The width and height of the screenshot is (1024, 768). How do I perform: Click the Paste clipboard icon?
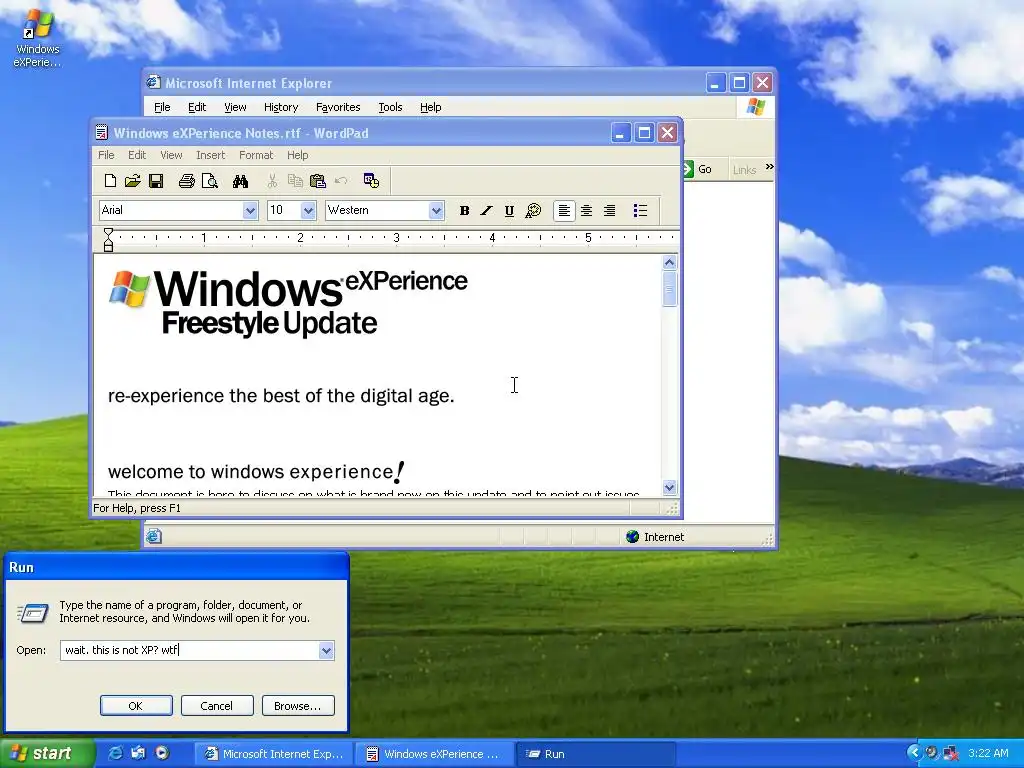tap(318, 181)
